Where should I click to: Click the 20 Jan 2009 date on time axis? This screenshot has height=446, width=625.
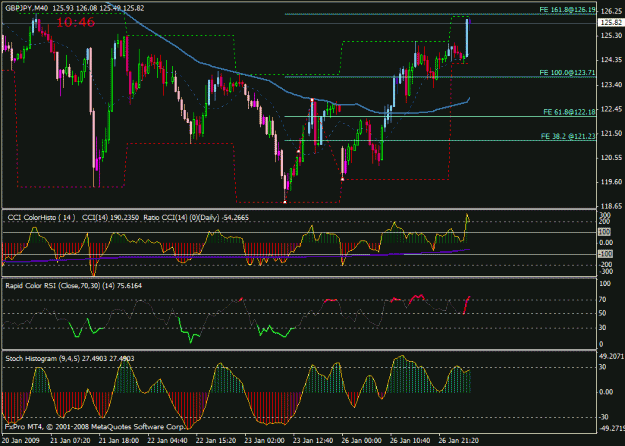click(19, 441)
